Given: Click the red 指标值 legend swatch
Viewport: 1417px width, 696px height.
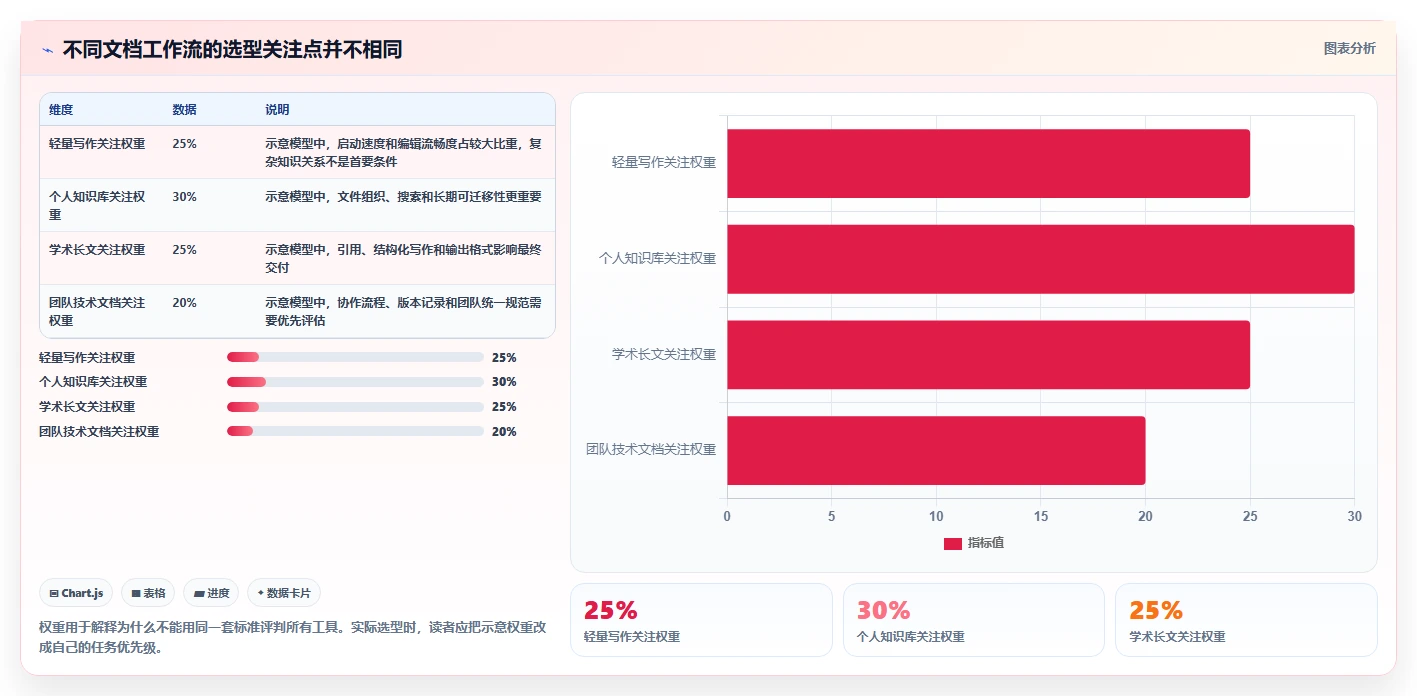Looking at the screenshot, I should (x=953, y=543).
